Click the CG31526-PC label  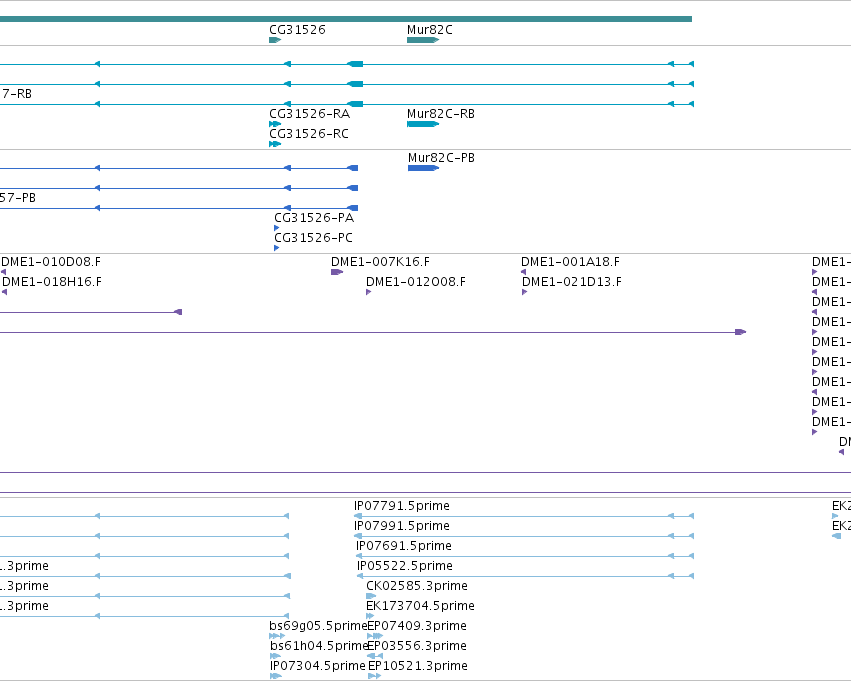313,238
